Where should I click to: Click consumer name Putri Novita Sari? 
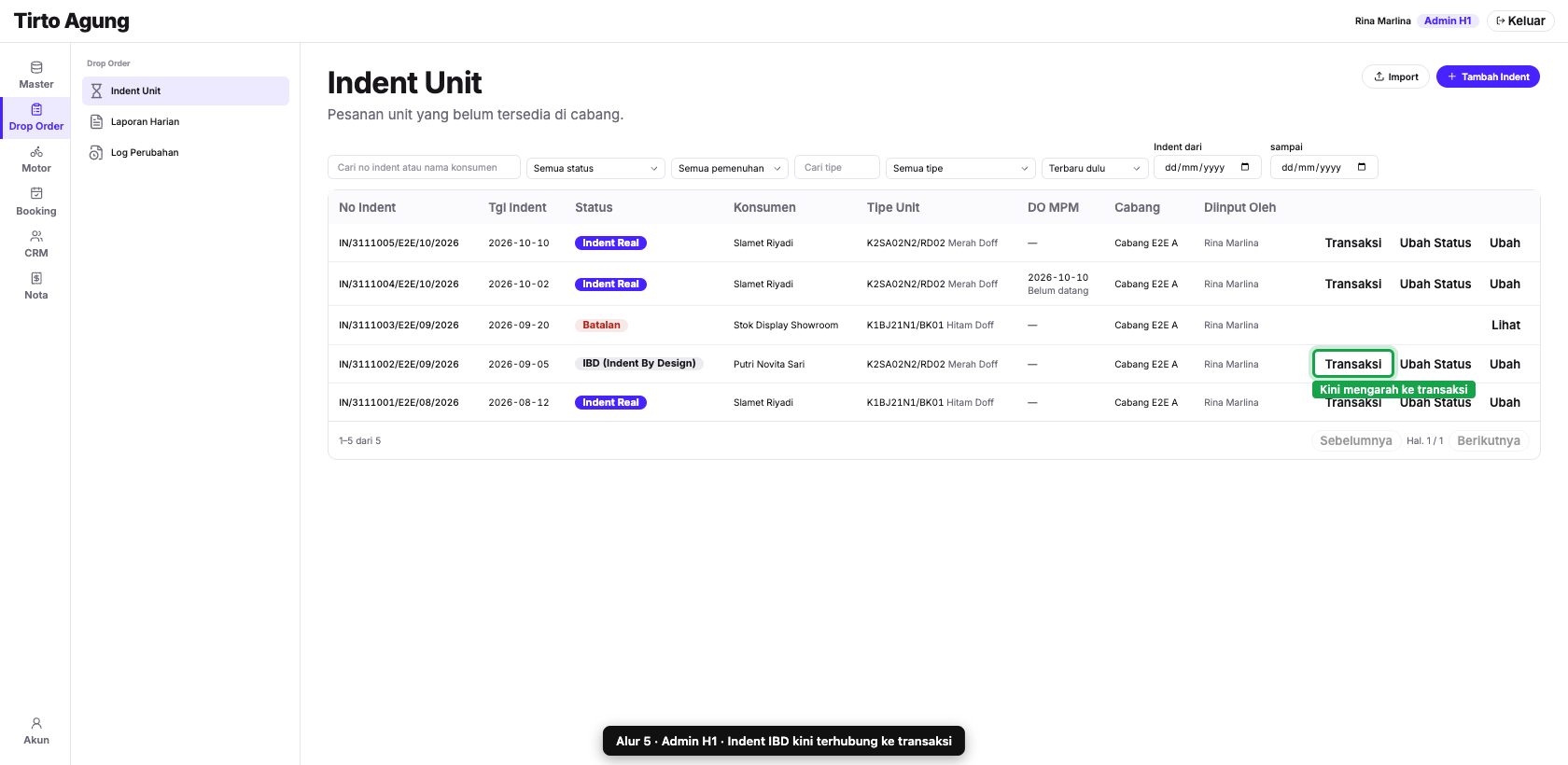point(769,364)
